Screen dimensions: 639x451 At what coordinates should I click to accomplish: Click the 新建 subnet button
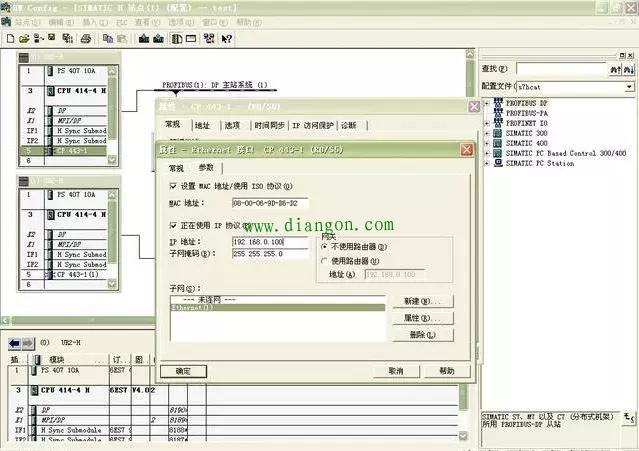click(x=423, y=301)
